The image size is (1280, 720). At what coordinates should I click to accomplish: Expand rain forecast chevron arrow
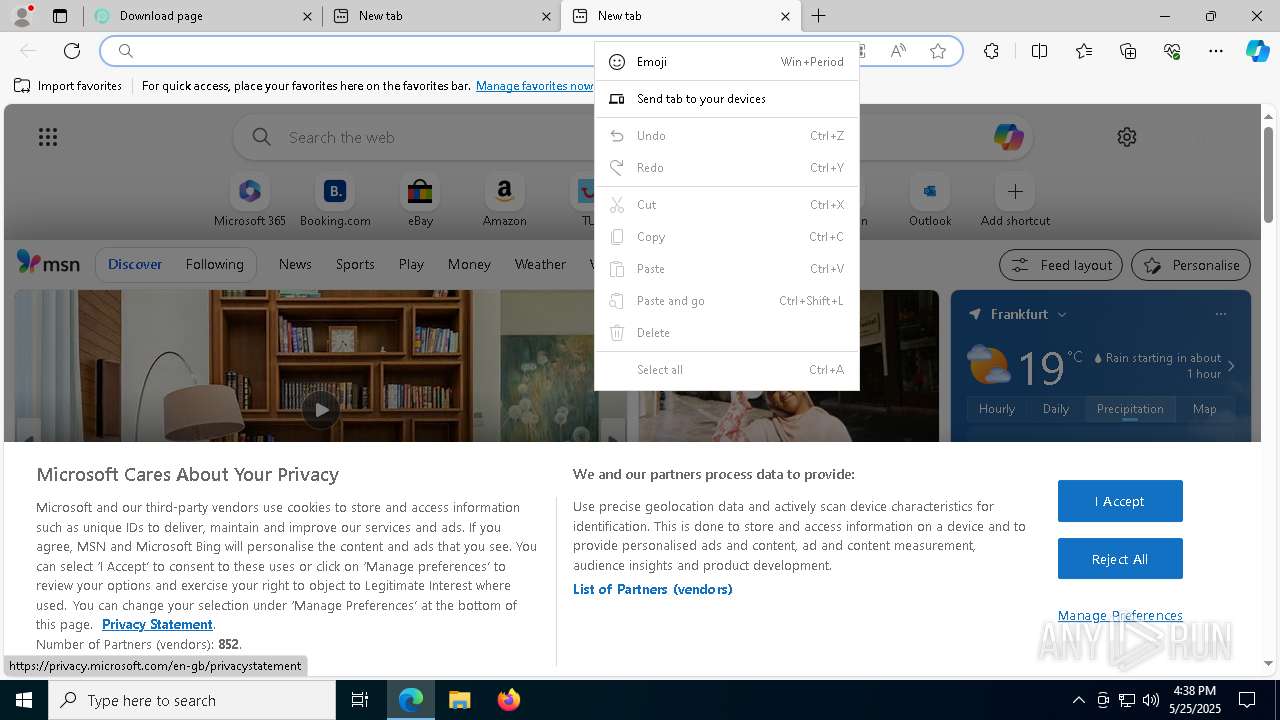1231,366
